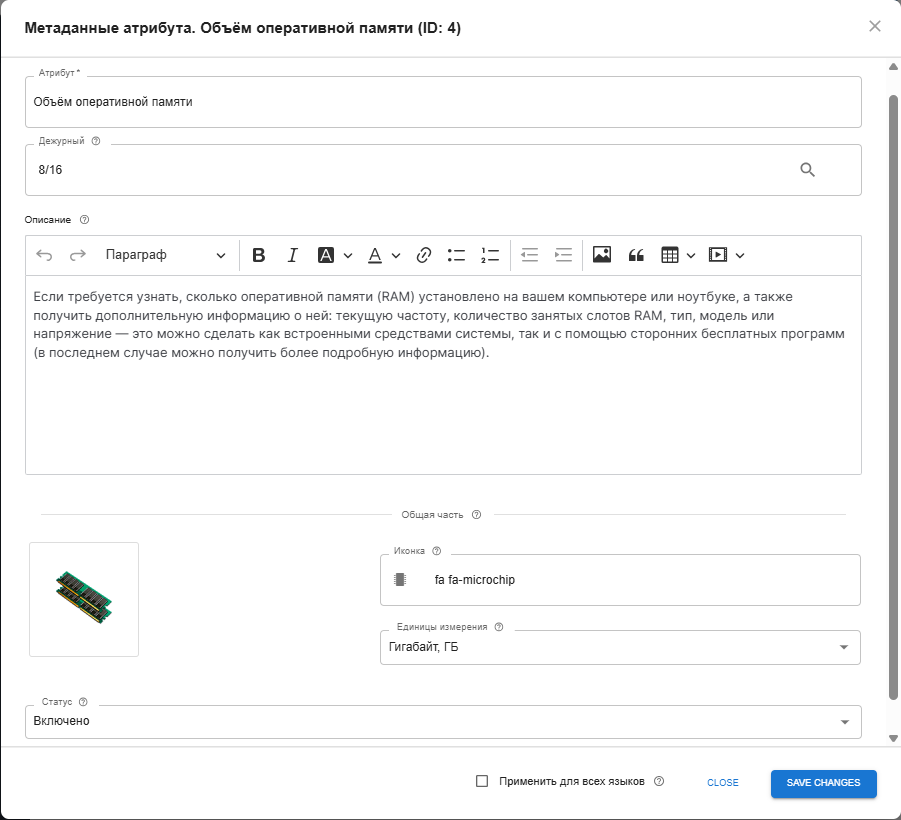Click the RAM module image thumbnail
Screen dimensions: 901x820
84,598
